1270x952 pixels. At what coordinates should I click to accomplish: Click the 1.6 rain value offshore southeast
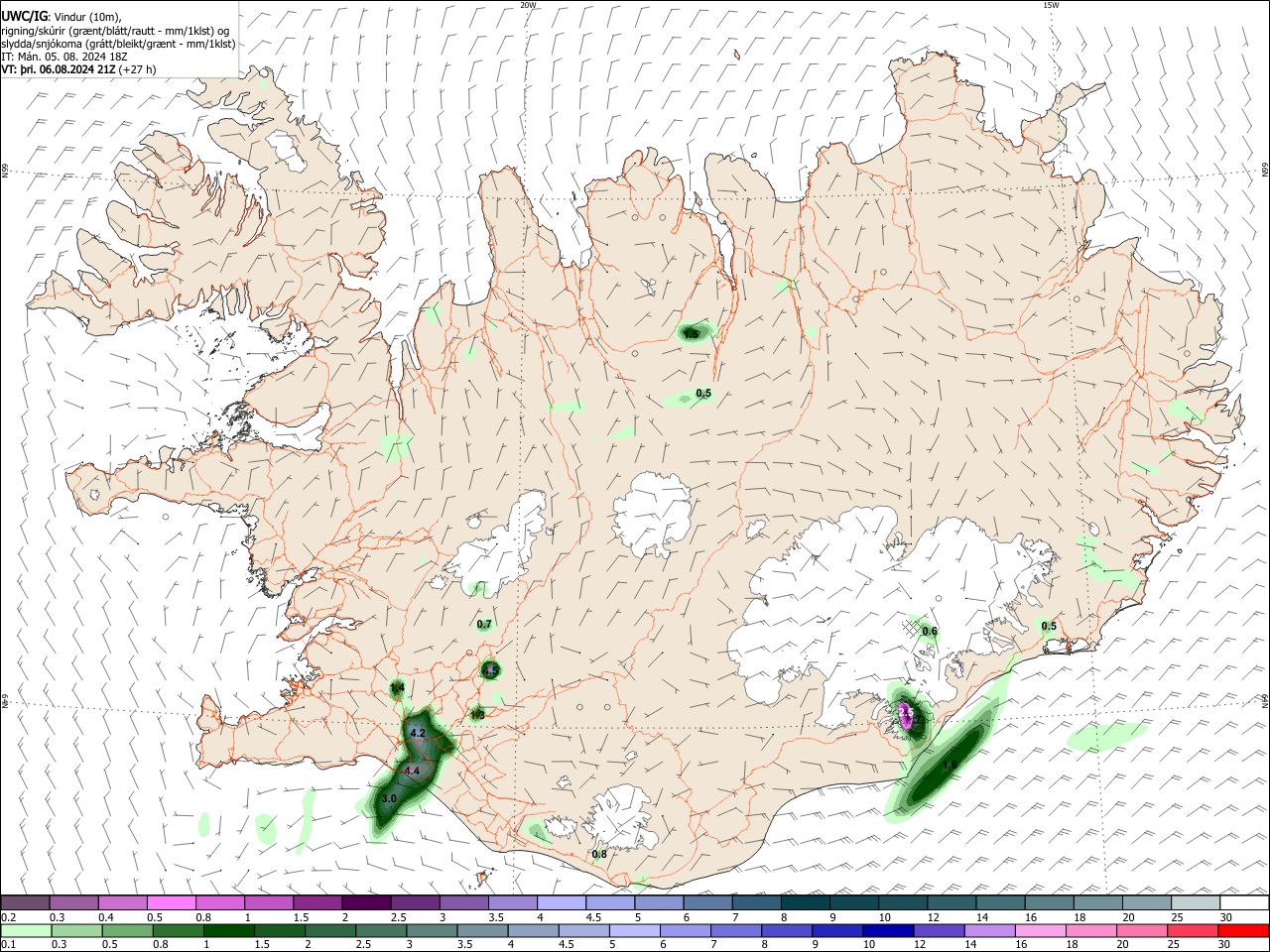coord(950,765)
